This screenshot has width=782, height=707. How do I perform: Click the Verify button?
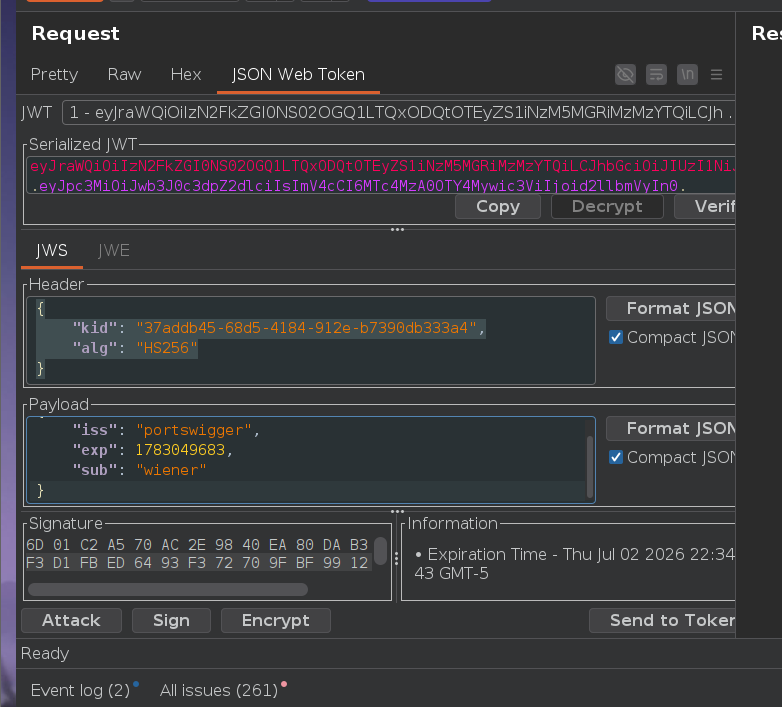[x=705, y=206]
